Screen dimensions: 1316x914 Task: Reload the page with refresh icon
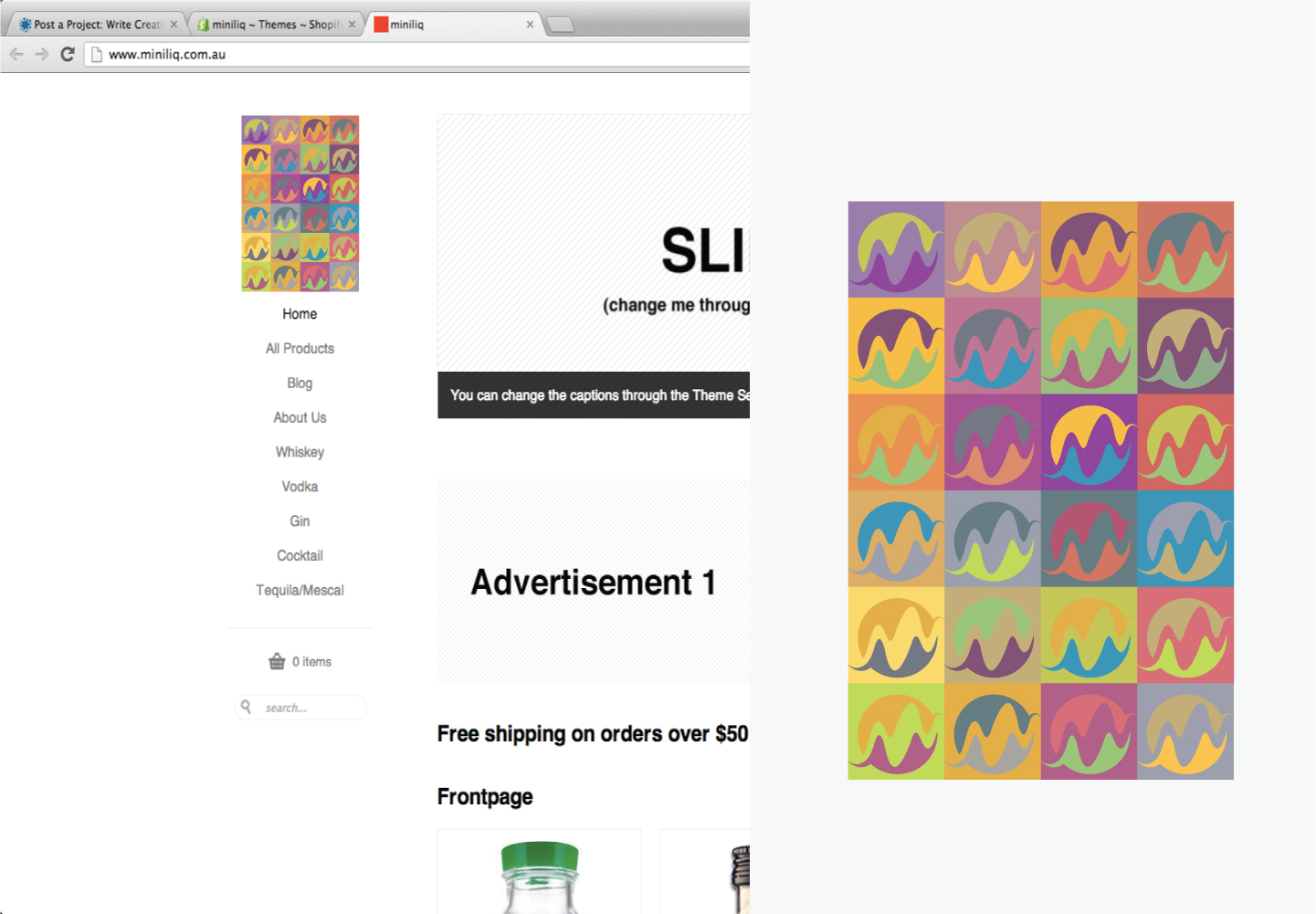pyautogui.click(x=68, y=54)
